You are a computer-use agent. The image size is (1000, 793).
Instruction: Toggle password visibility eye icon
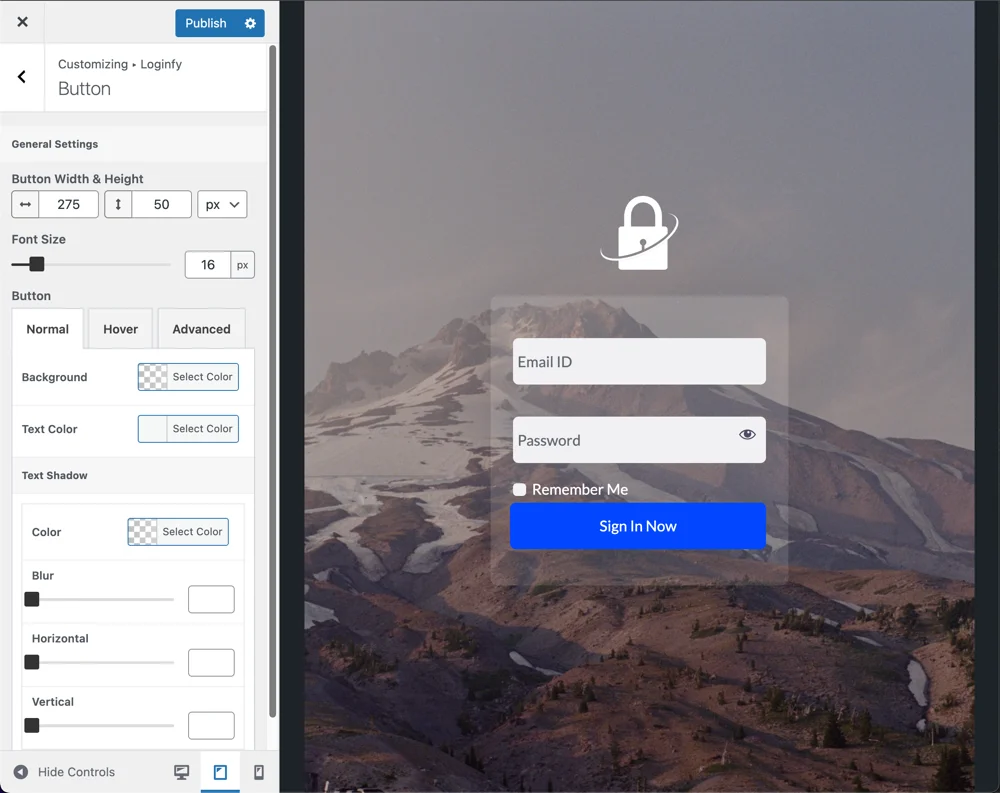click(x=747, y=435)
